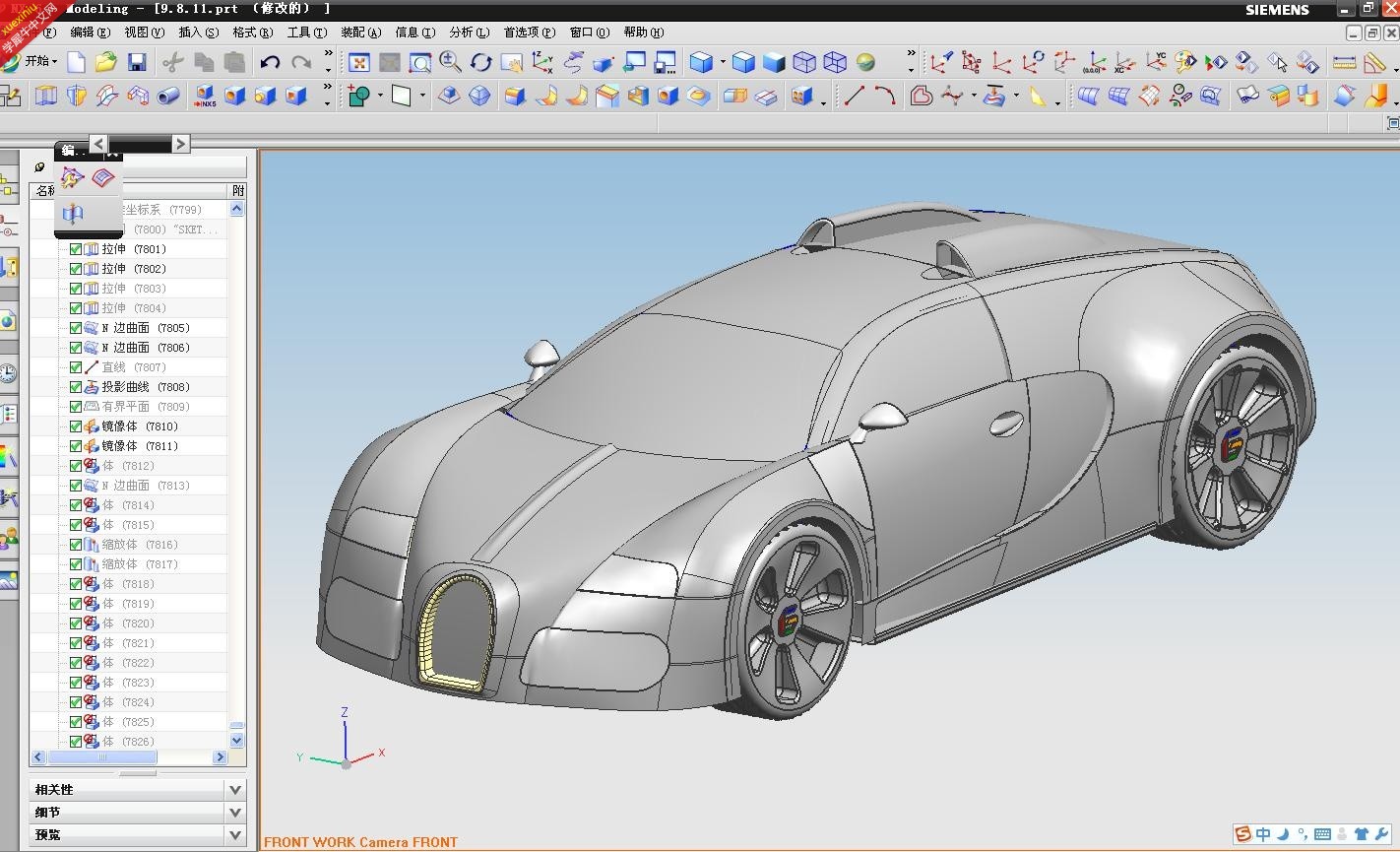The image size is (1400, 852).
Task: Click the Tube feature icon
Action: click(x=168, y=96)
